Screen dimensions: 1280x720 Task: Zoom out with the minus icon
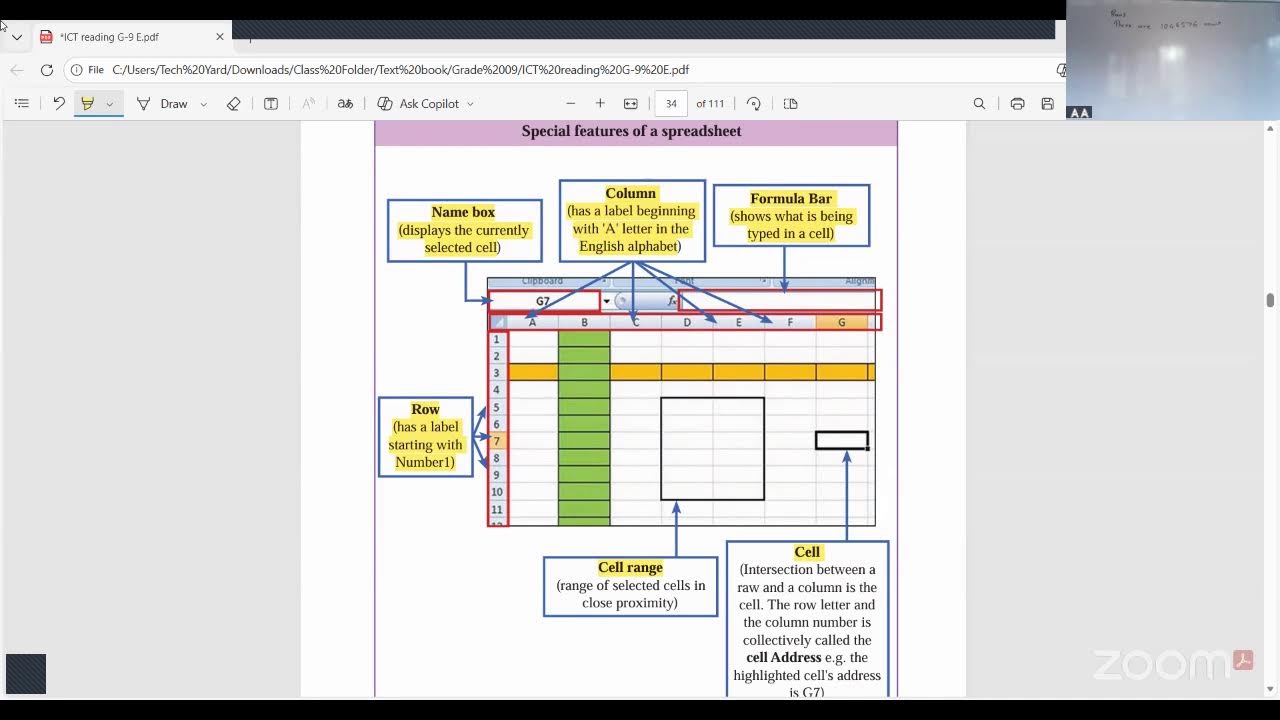pyautogui.click(x=571, y=103)
